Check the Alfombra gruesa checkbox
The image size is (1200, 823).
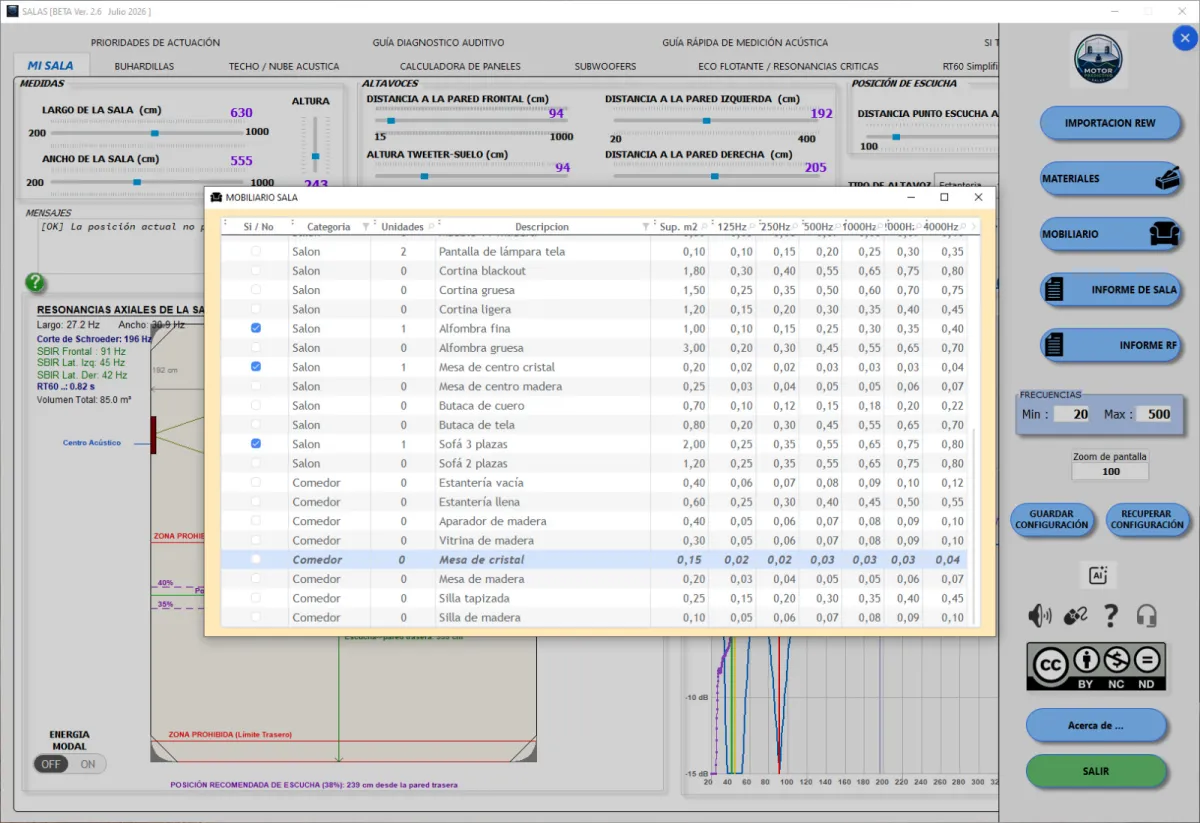pos(256,347)
